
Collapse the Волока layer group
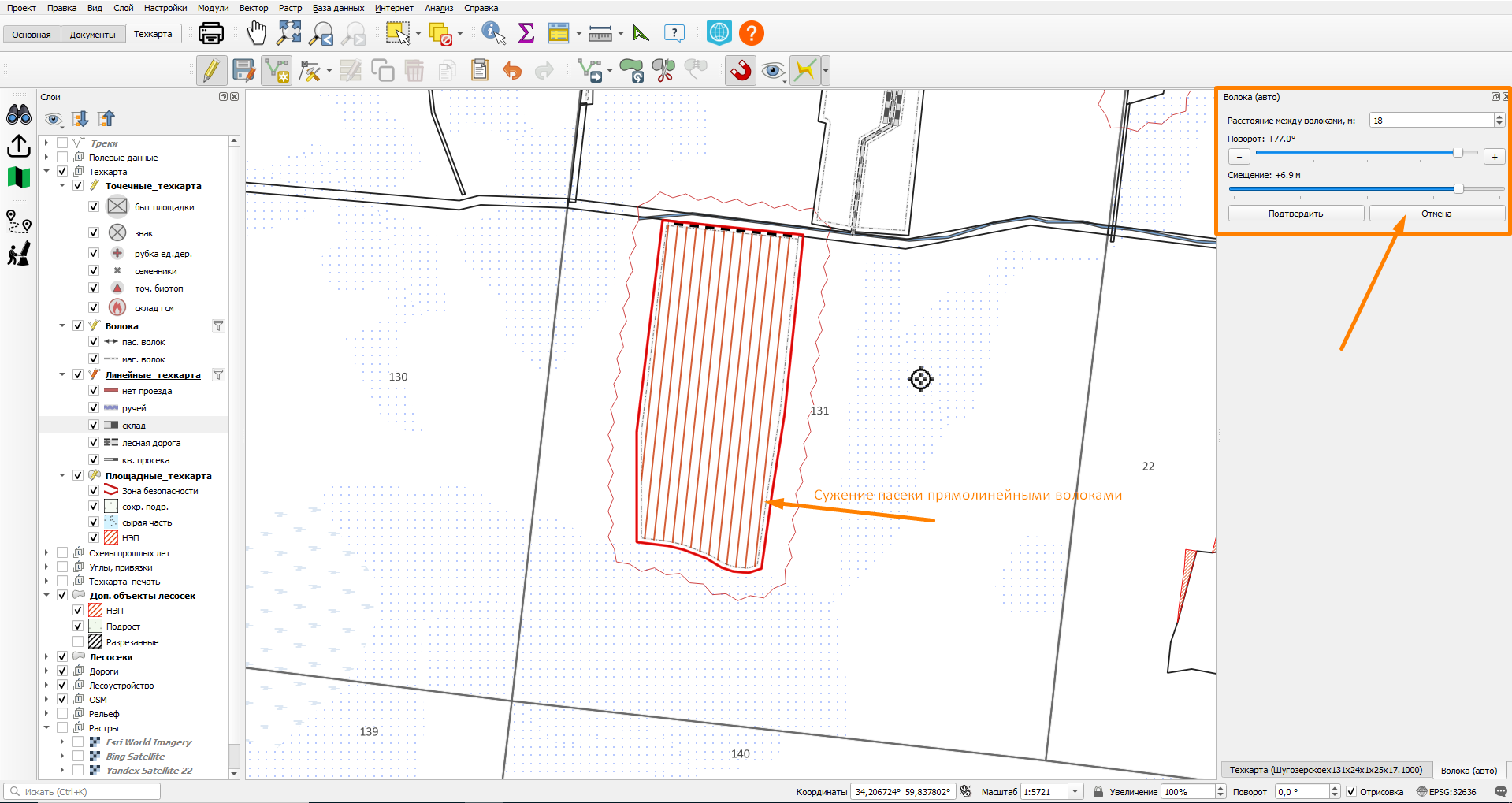tap(62, 326)
